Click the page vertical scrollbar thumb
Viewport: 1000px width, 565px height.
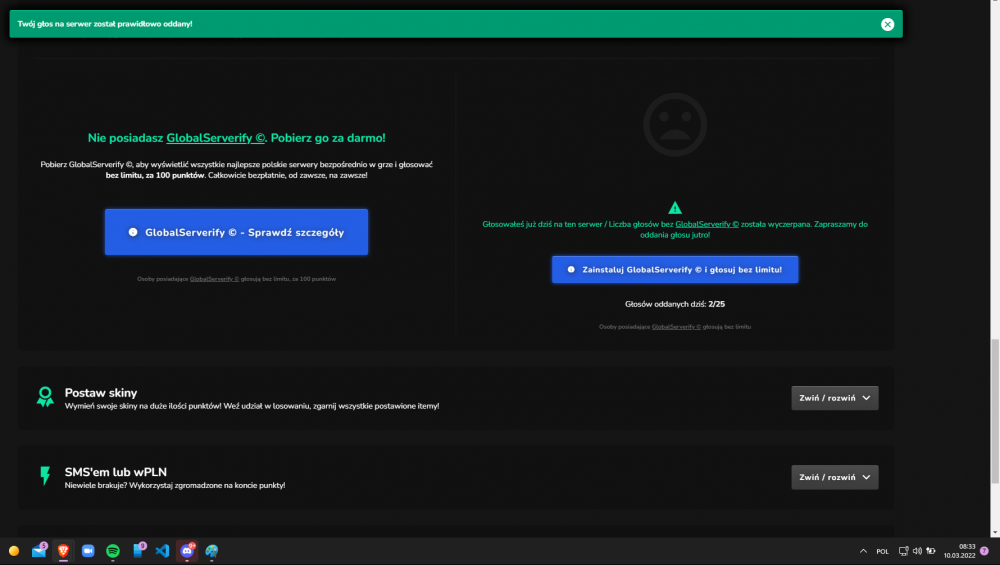994,412
